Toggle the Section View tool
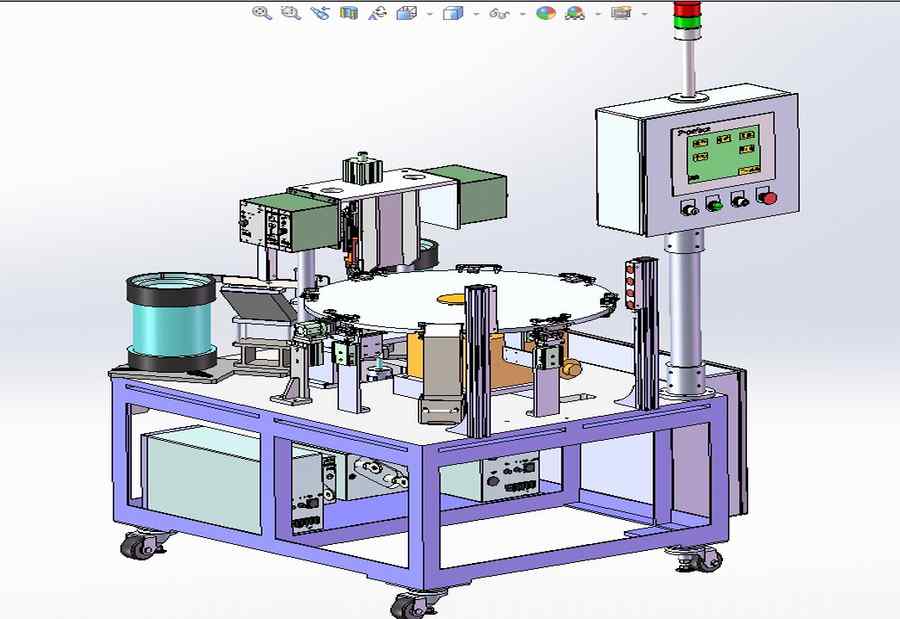900x619 pixels. (x=348, y=13)
